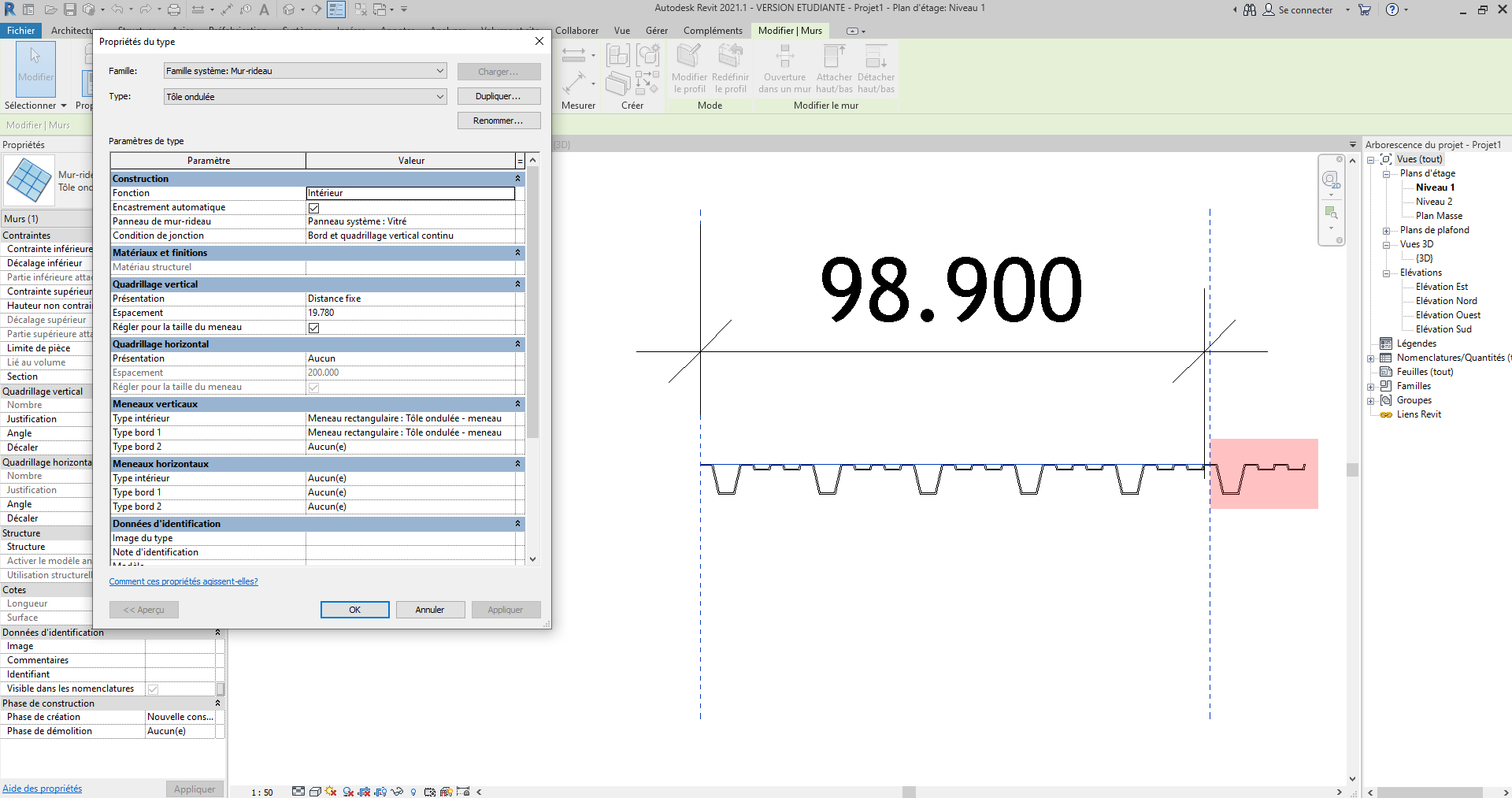
Task: Expand the Familles node in project browser
Action: pos(1371,387)
